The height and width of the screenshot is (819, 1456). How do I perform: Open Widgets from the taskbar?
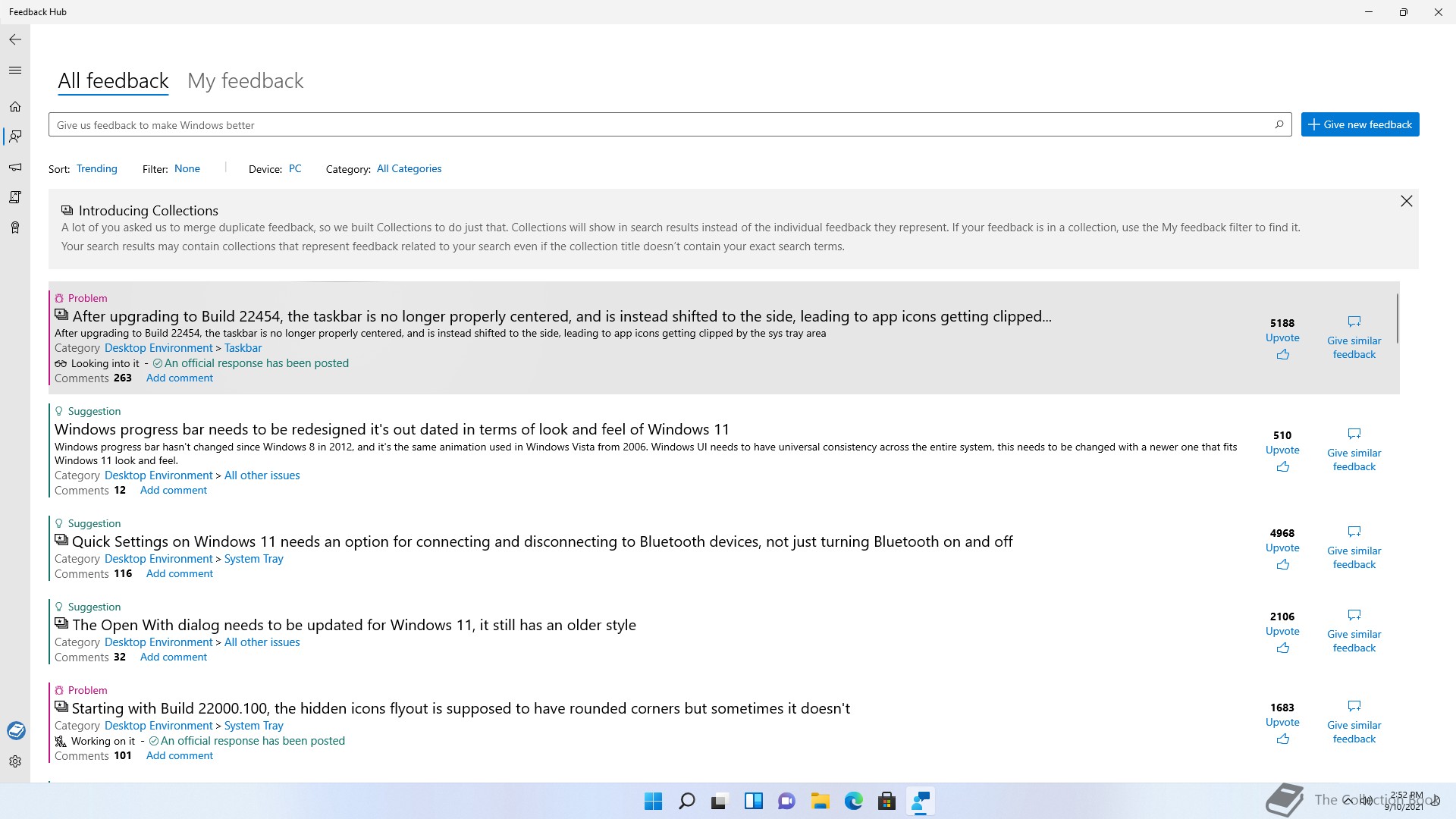tap(753, 802)
